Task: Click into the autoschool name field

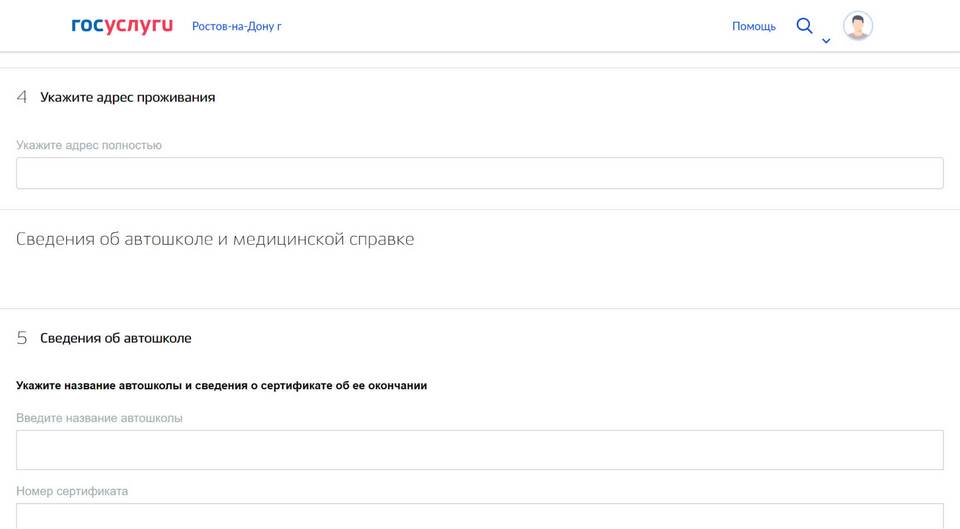Action: (479, 450)
